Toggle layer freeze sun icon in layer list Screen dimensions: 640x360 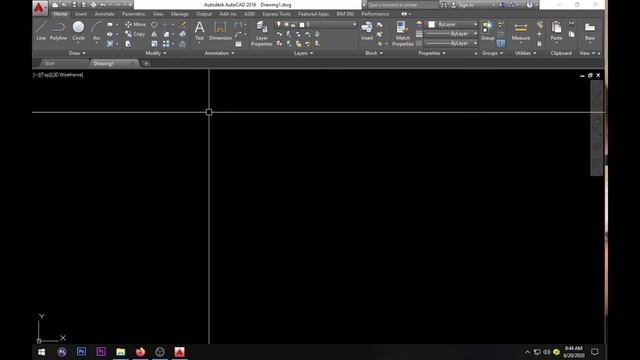[286, 24]
